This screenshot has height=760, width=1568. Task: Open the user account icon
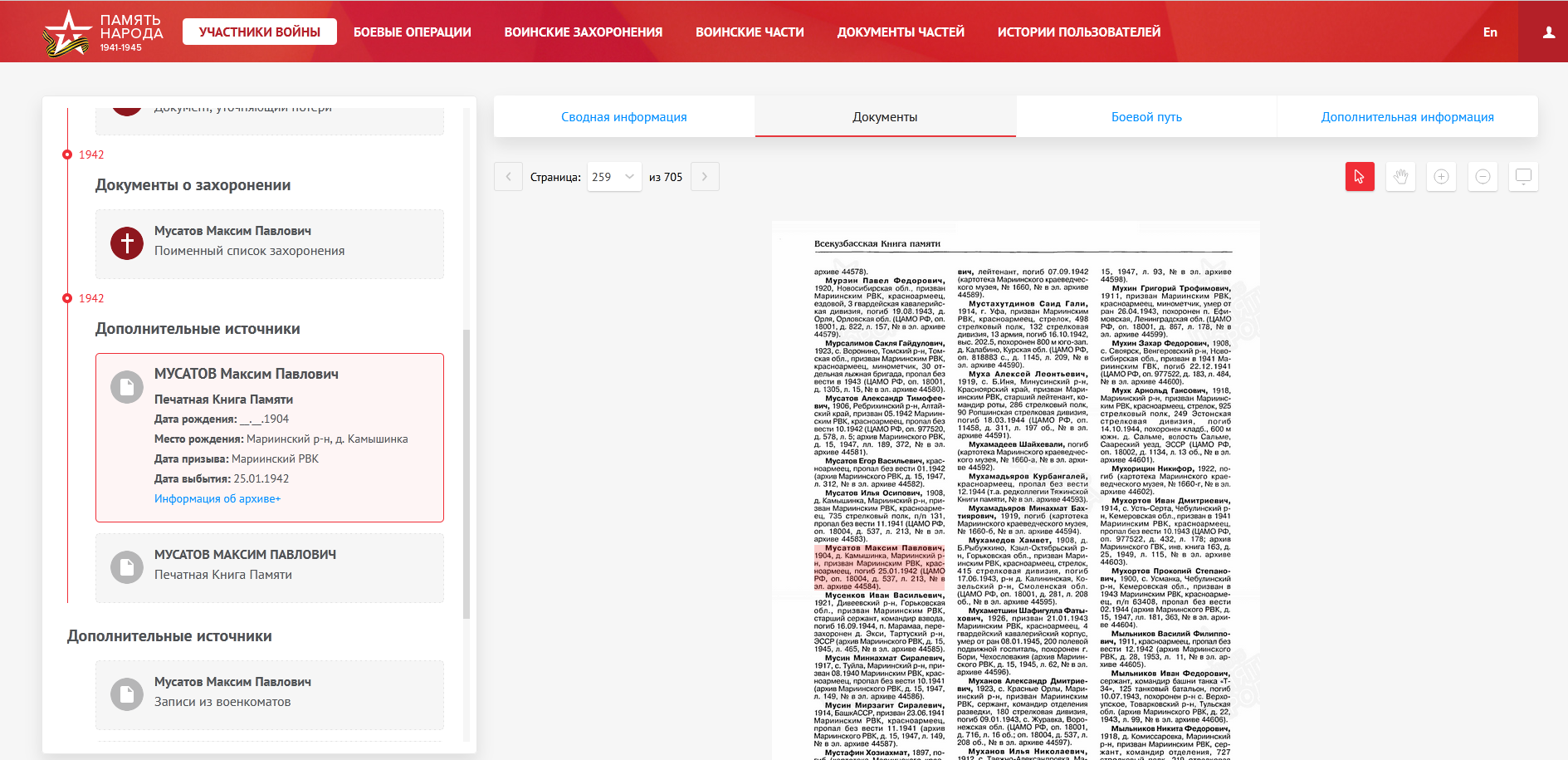[x=1548, y=32]
